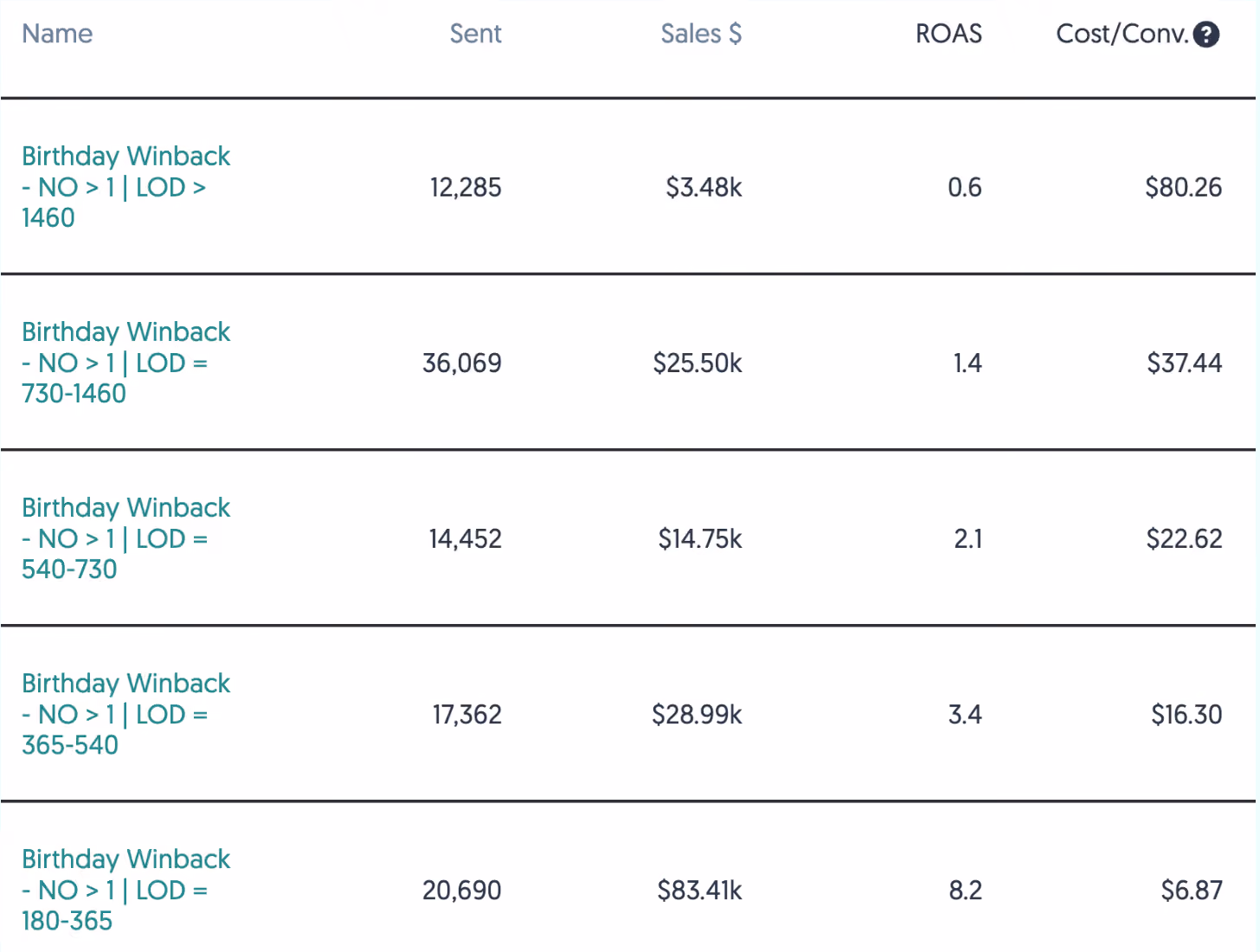Sort table by Sales $ column header
The width and height of the screenshot is (1260, 952).
click(x=701, y=34)
